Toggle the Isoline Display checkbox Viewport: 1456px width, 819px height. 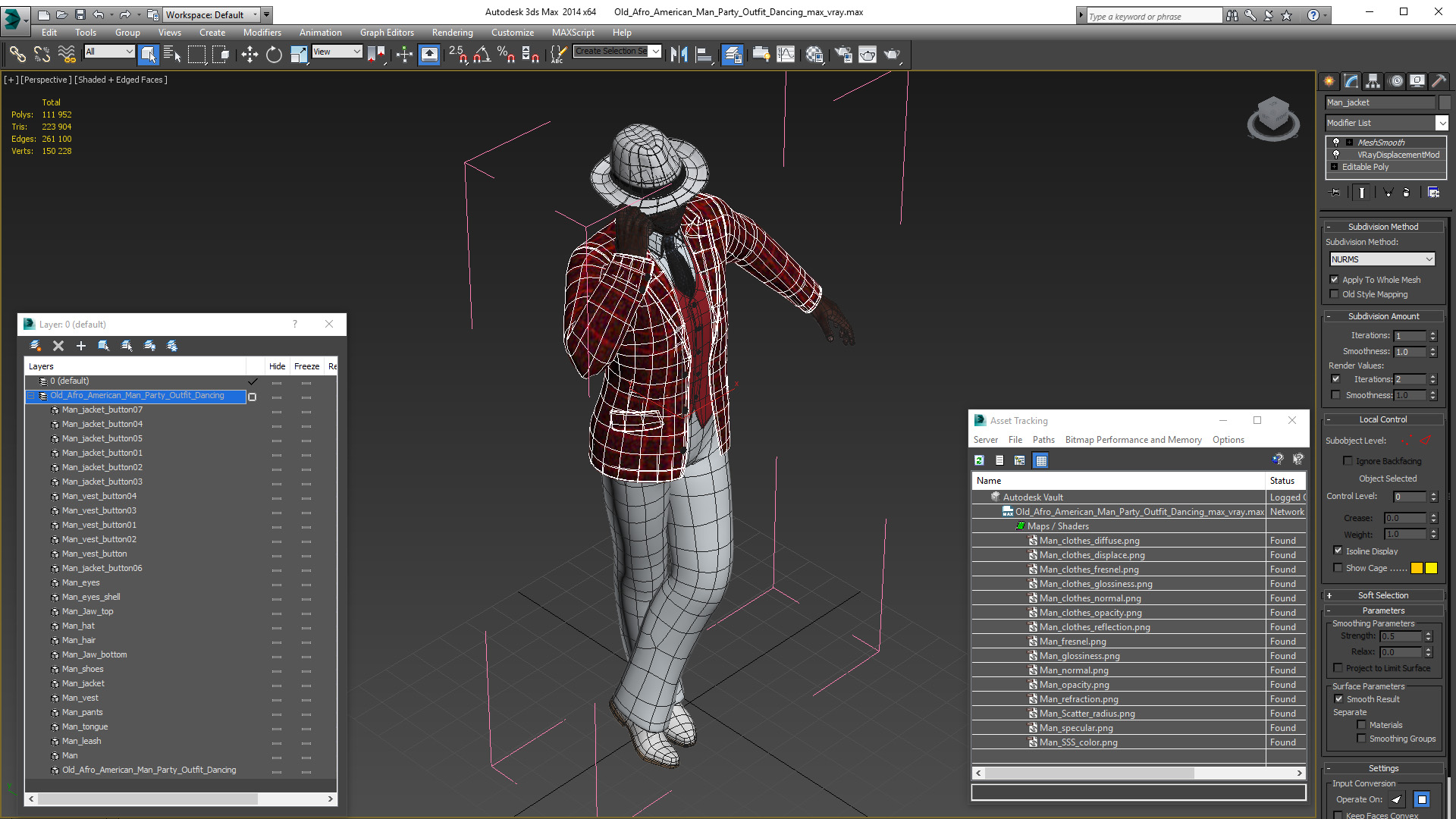point(1338,551)
